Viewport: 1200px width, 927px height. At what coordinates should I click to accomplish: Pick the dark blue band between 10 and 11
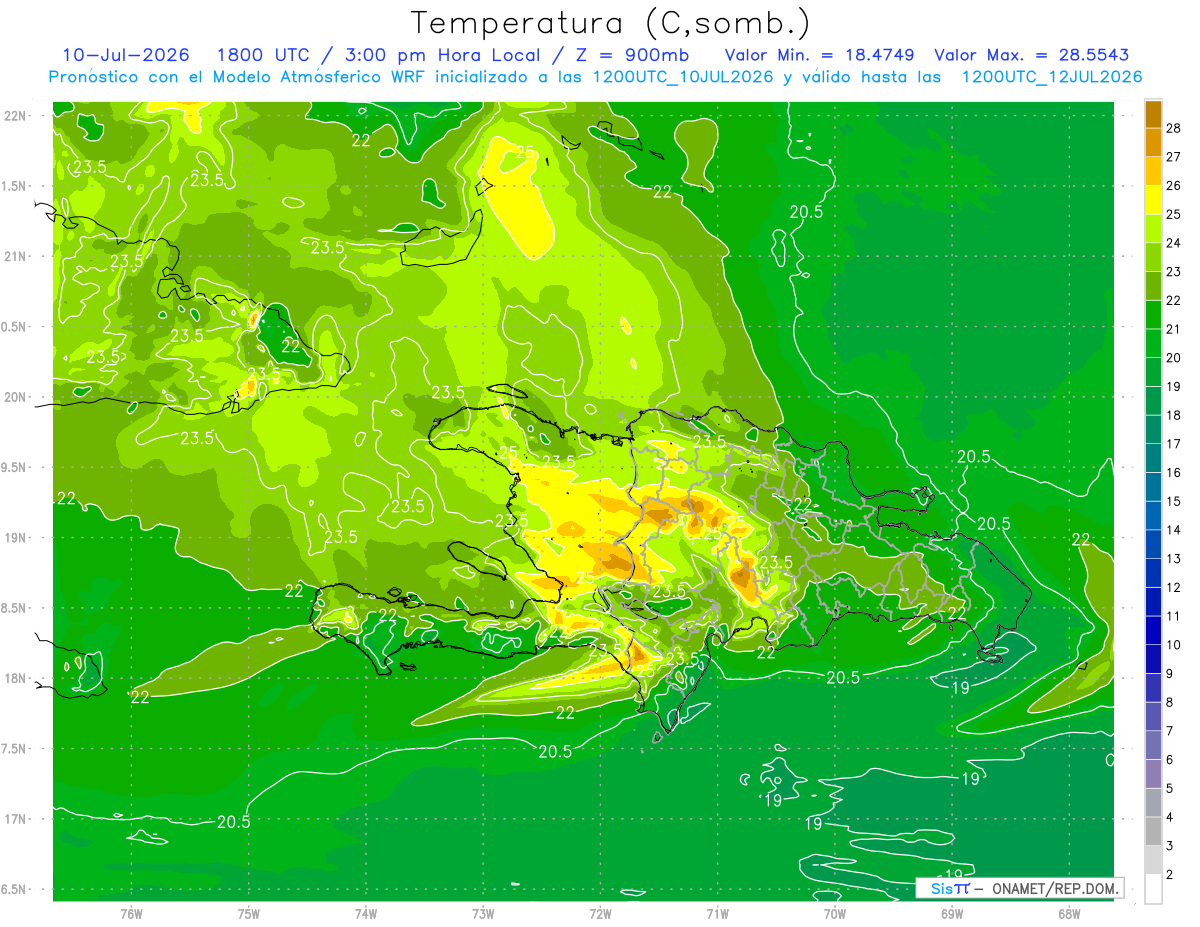coord(1153,631)
